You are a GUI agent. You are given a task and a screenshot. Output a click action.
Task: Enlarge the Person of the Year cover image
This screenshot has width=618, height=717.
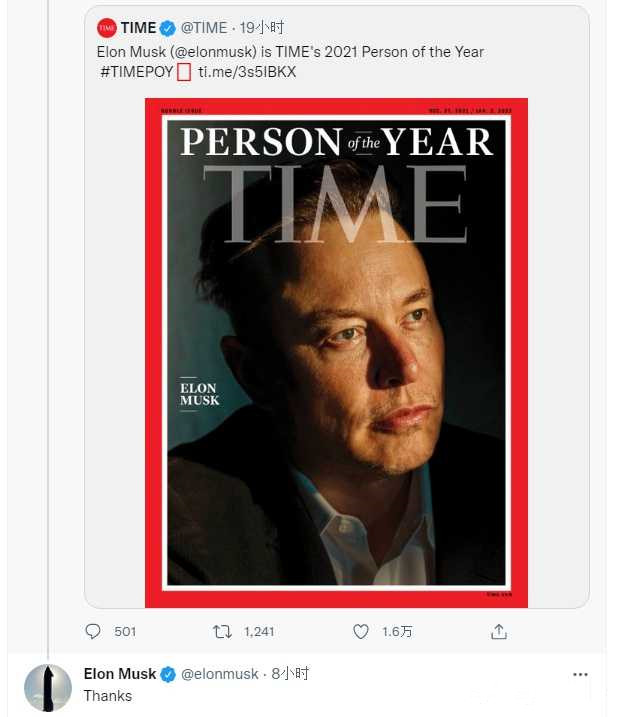336,352
